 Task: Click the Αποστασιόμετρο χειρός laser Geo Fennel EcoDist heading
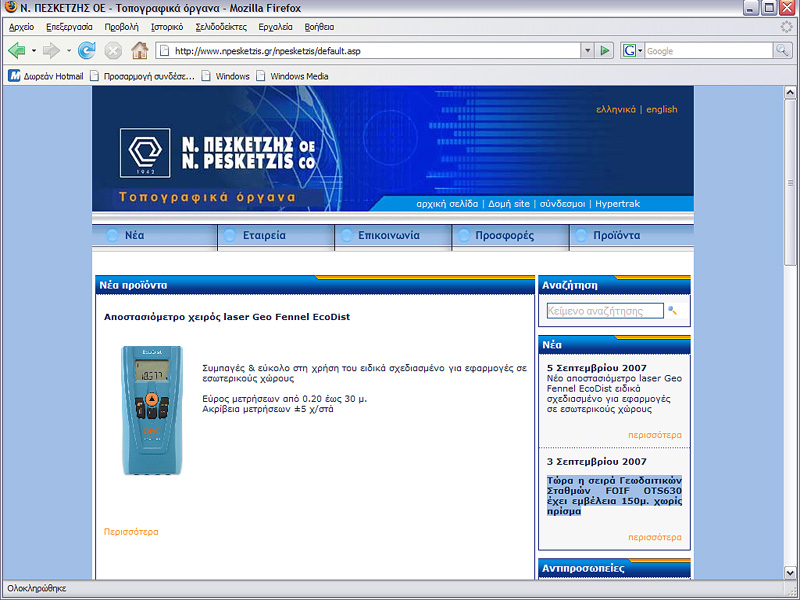(227, 317)
